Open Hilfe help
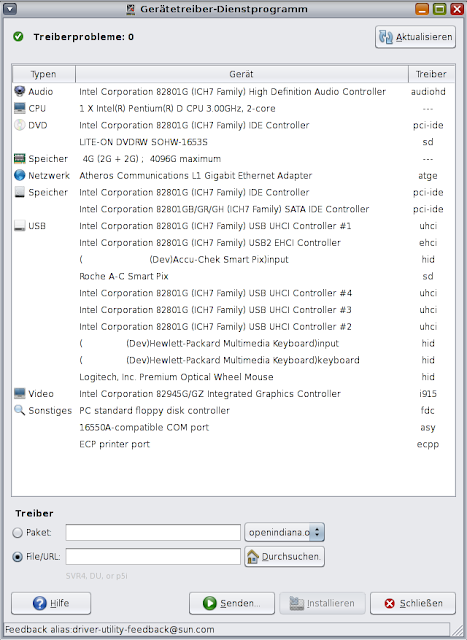The height and width of the screenshot is (640, 467). (51, 603)
